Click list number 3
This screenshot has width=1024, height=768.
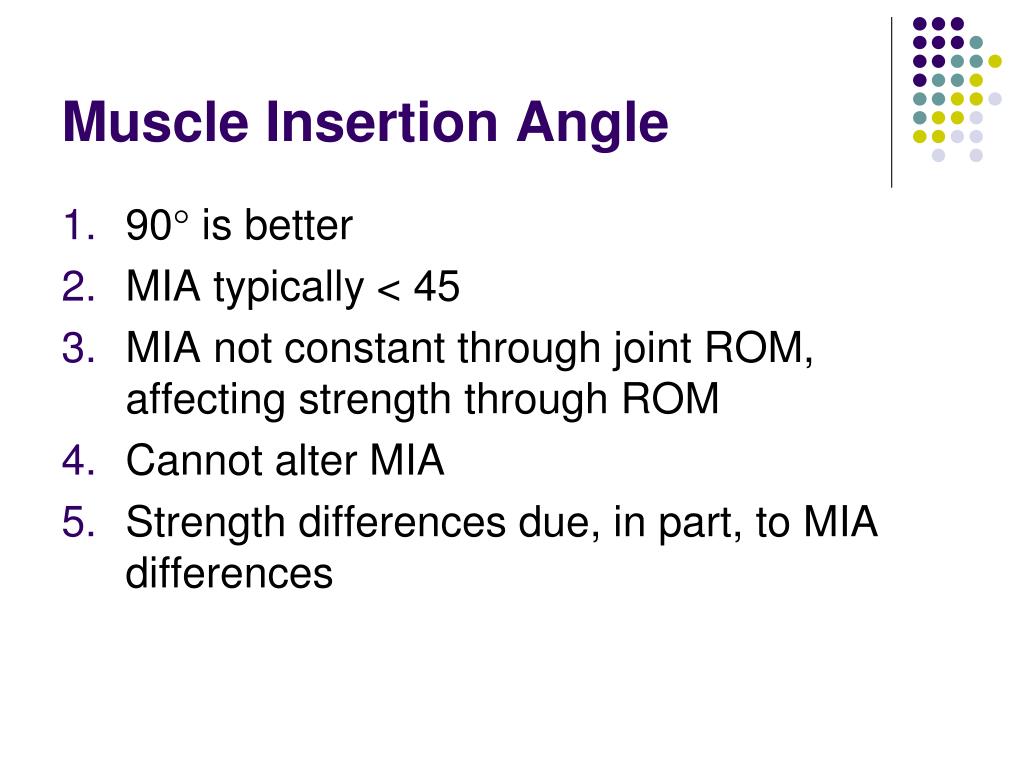[x=79, y=348]
